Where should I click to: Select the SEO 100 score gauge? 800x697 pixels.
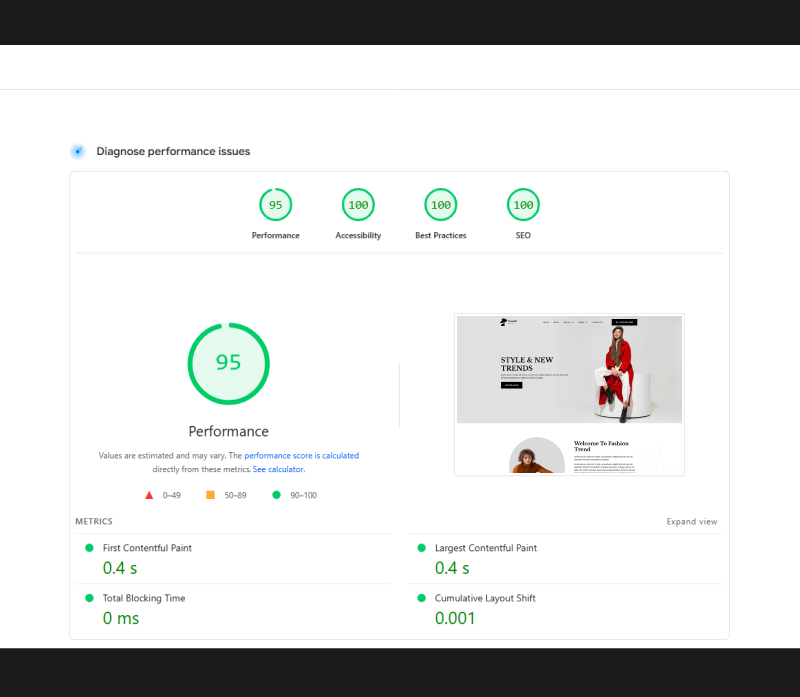click(x=523, y=205)
